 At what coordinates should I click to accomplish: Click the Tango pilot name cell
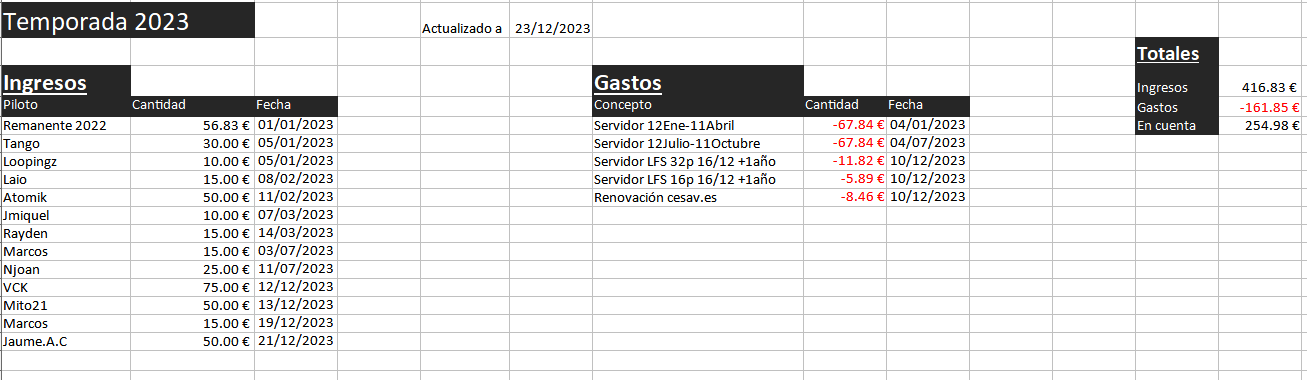66,143
